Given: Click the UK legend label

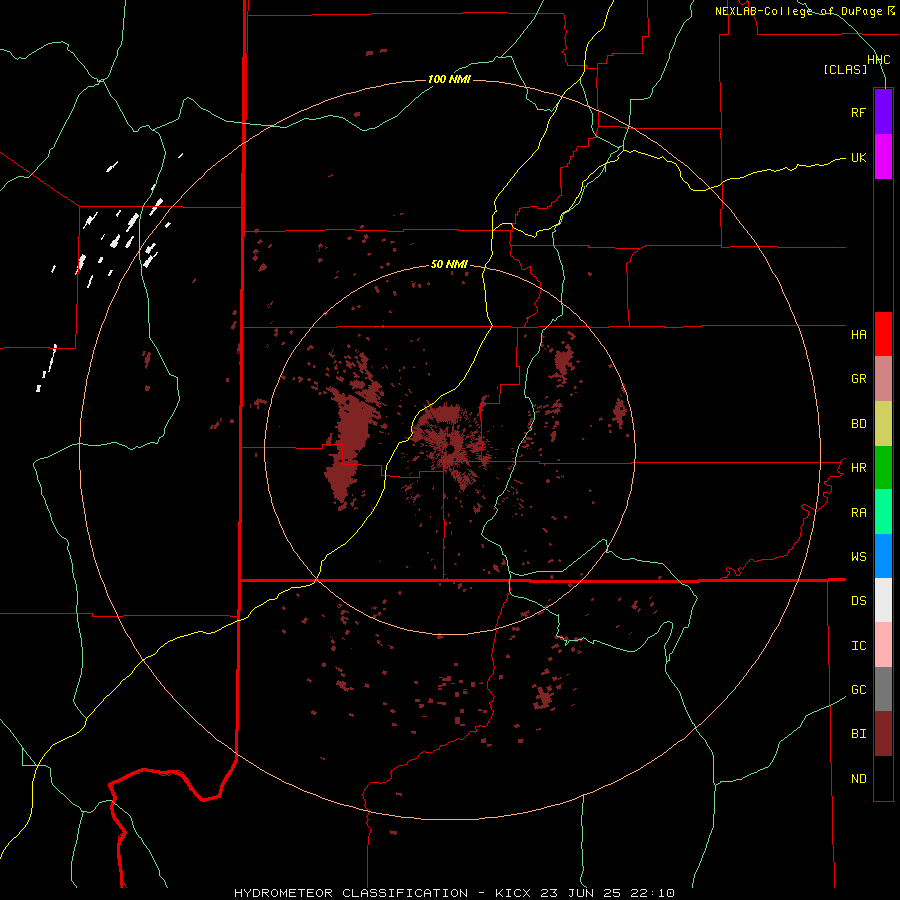Looking at the screenshot, I should point(858,157).
